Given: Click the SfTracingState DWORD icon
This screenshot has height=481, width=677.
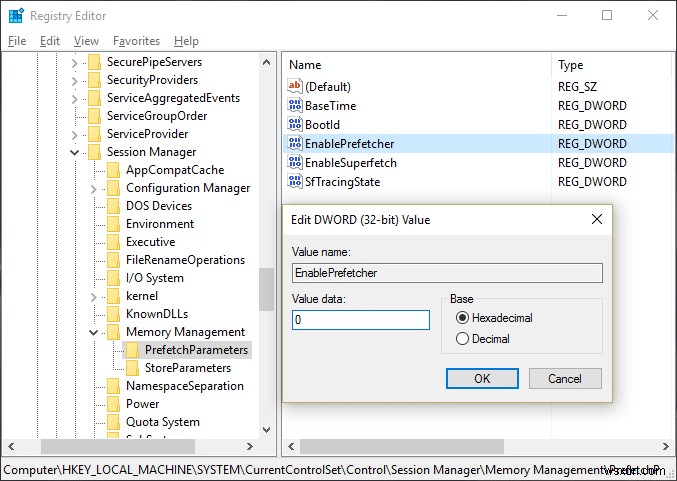Looking at the screenshot, I should coord(294,182).
